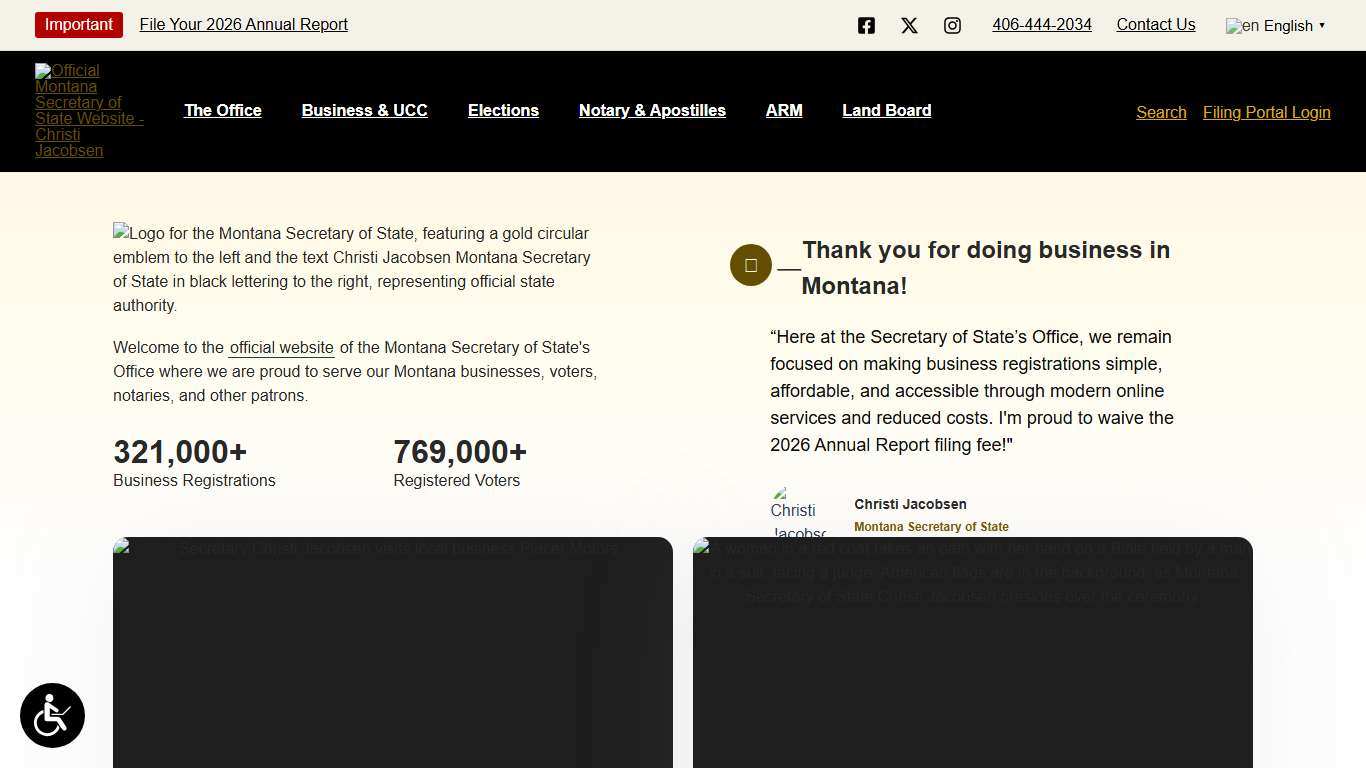Open the Instagram social icon
1366x768 pixels.
(952, 26)
